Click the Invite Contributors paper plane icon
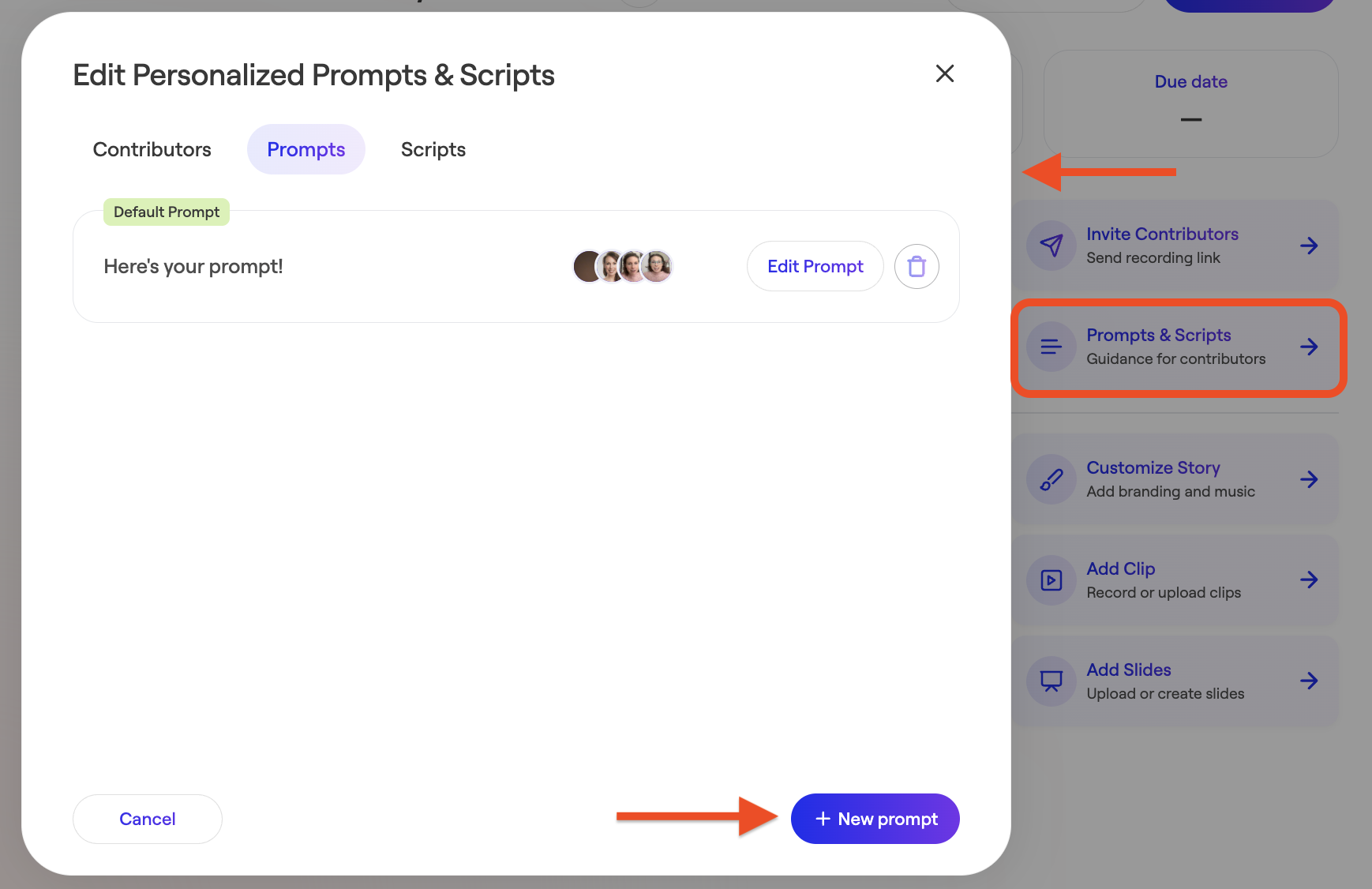 [x=1051, y=246]
